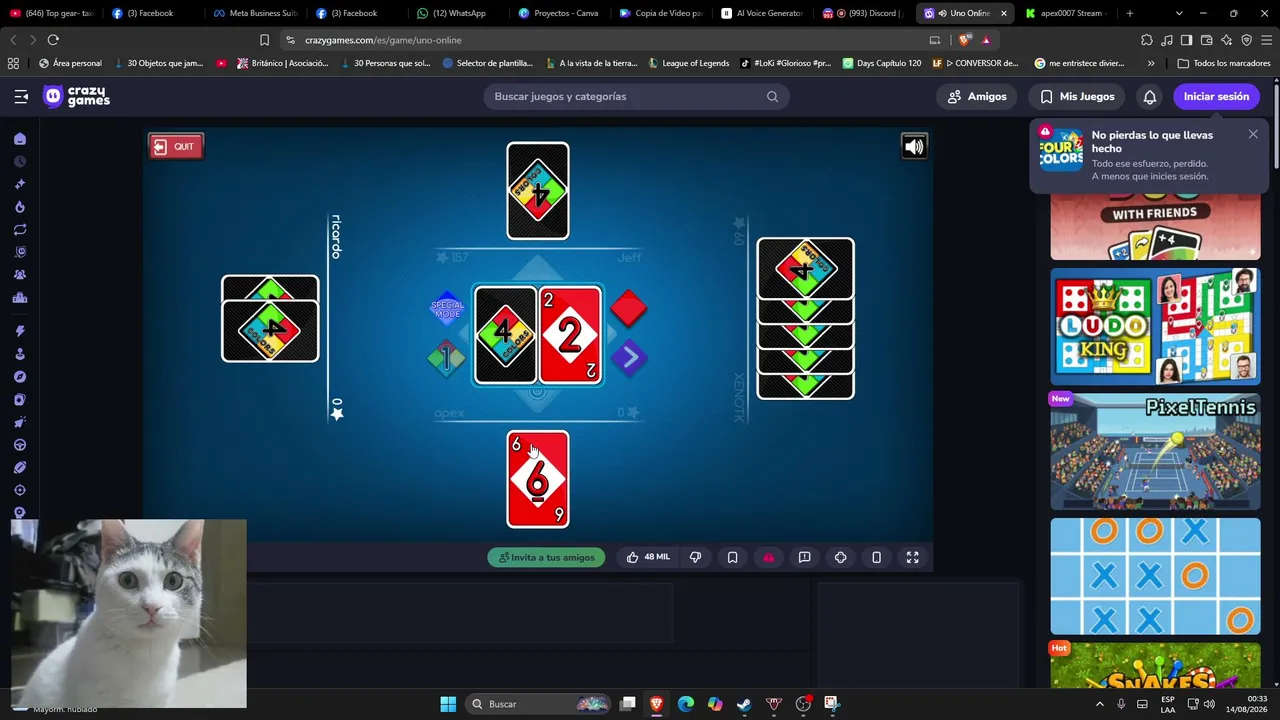Open Tic Tac Toe game thumbnail

(x=1155, y=576)
